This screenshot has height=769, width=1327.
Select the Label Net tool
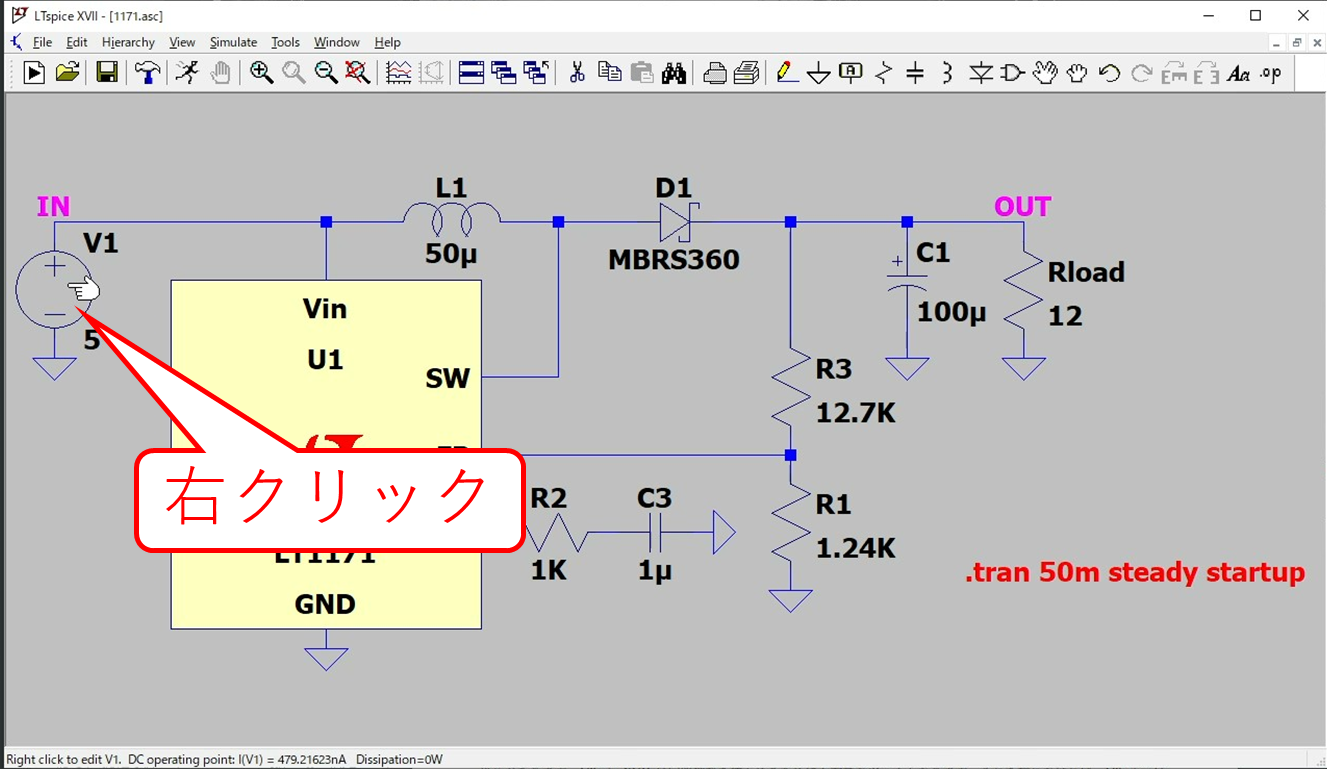coord(851,72)
